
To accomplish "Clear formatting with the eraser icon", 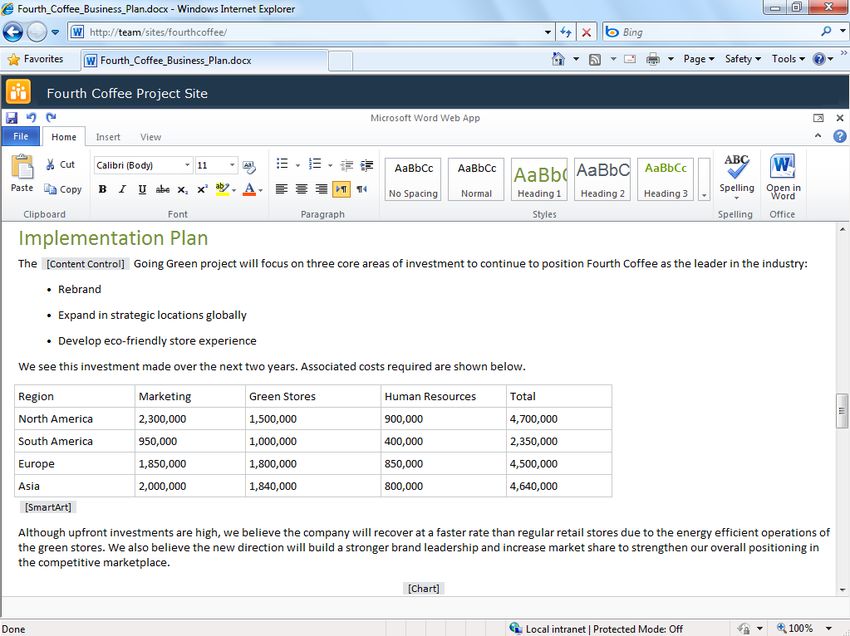I will point(249,165).
